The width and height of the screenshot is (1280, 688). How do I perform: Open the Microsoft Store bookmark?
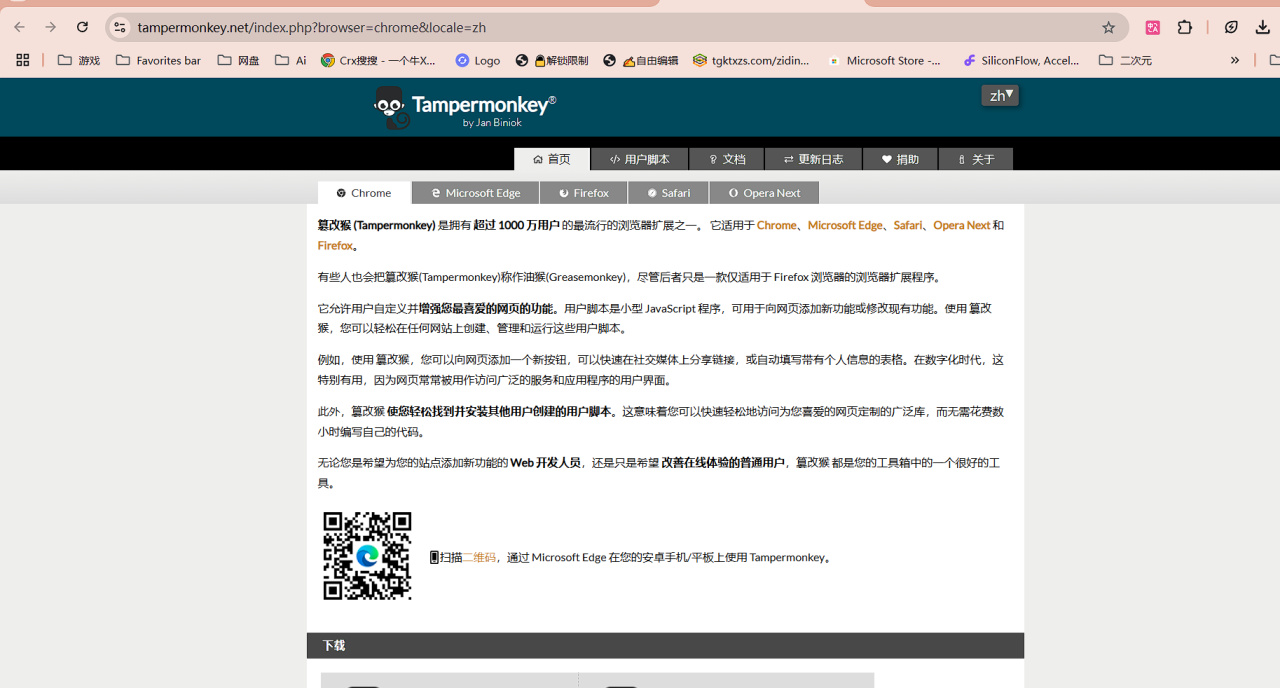pyautogui.click(x=885, y=60)
